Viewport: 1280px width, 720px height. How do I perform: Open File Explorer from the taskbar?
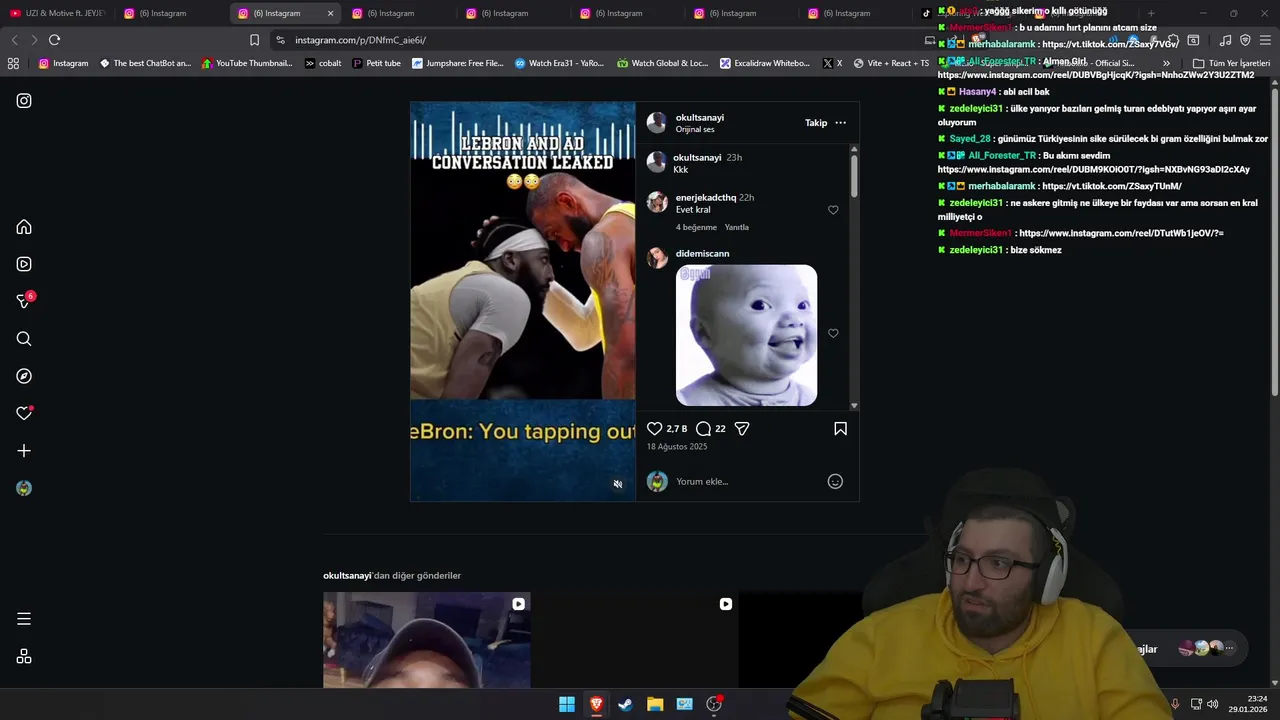click(x=655, y=704)
